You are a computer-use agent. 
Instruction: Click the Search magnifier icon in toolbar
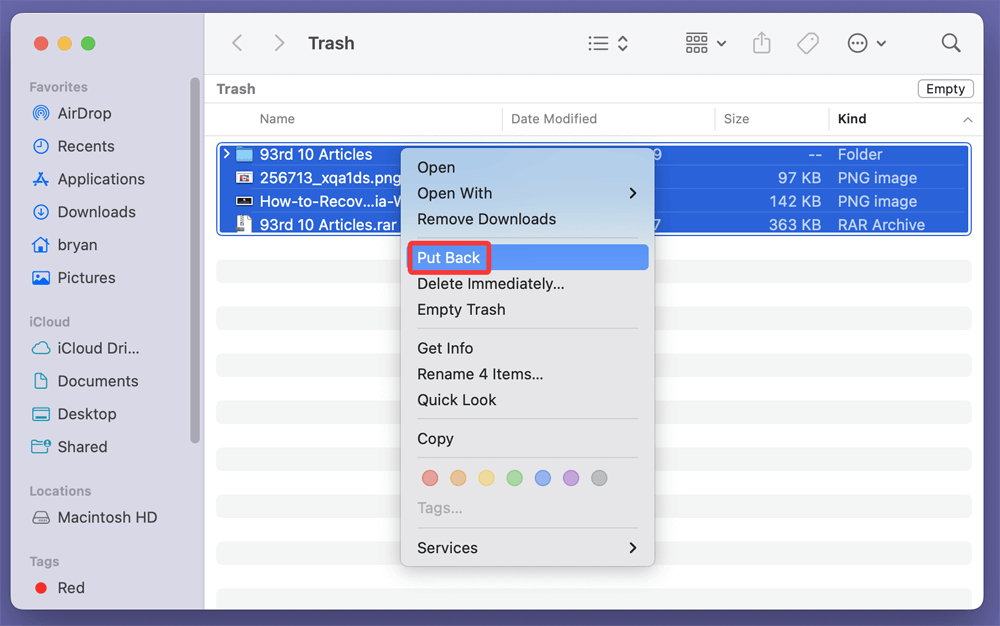[x=950, y=43]
